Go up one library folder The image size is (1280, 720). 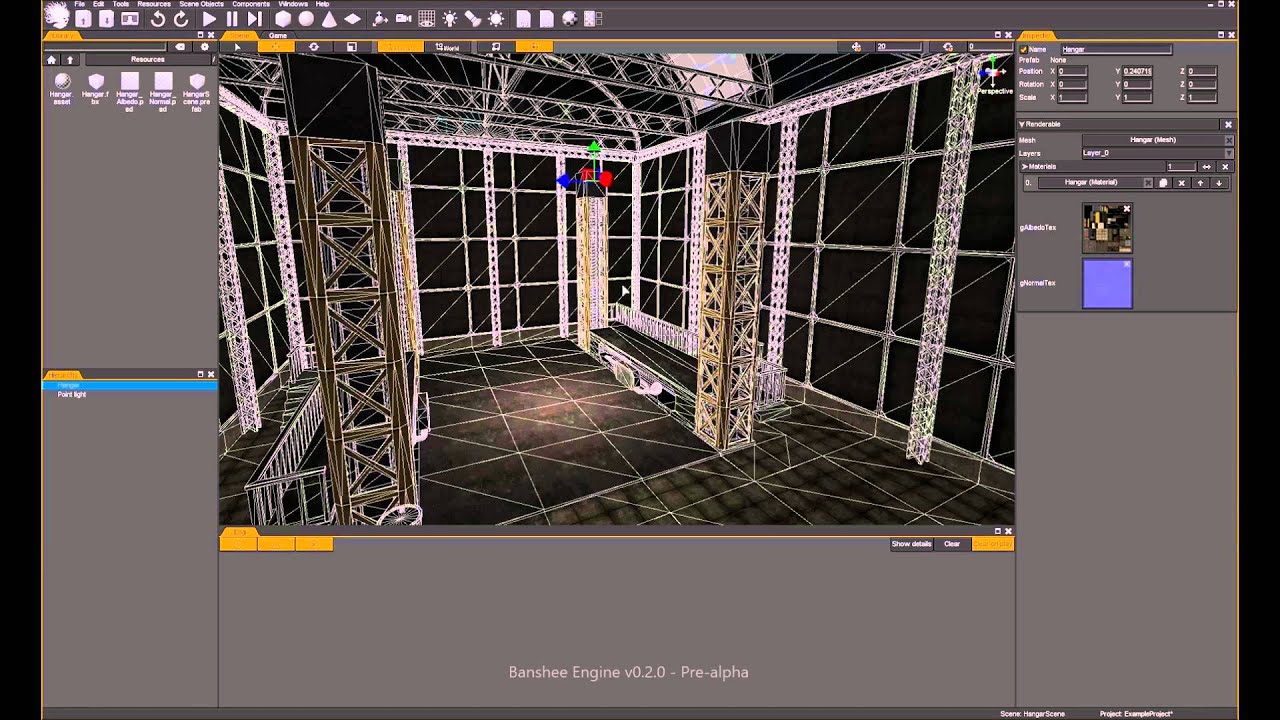click(x=69, y=60)
